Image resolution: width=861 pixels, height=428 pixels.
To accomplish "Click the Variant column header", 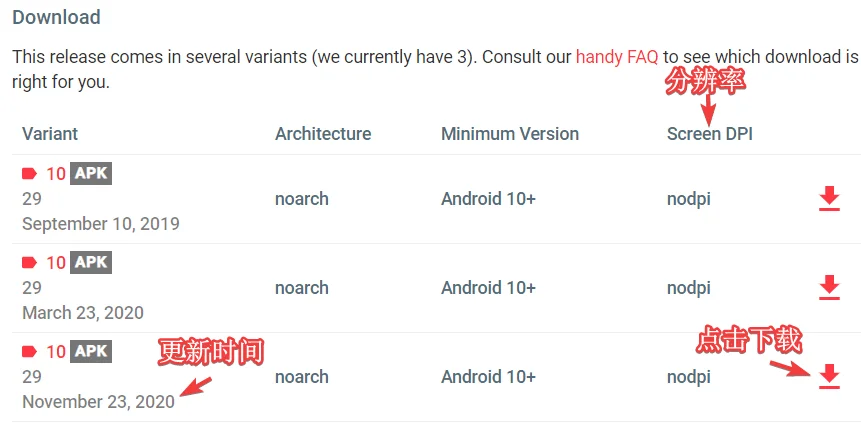I will [x=50, y=134].
